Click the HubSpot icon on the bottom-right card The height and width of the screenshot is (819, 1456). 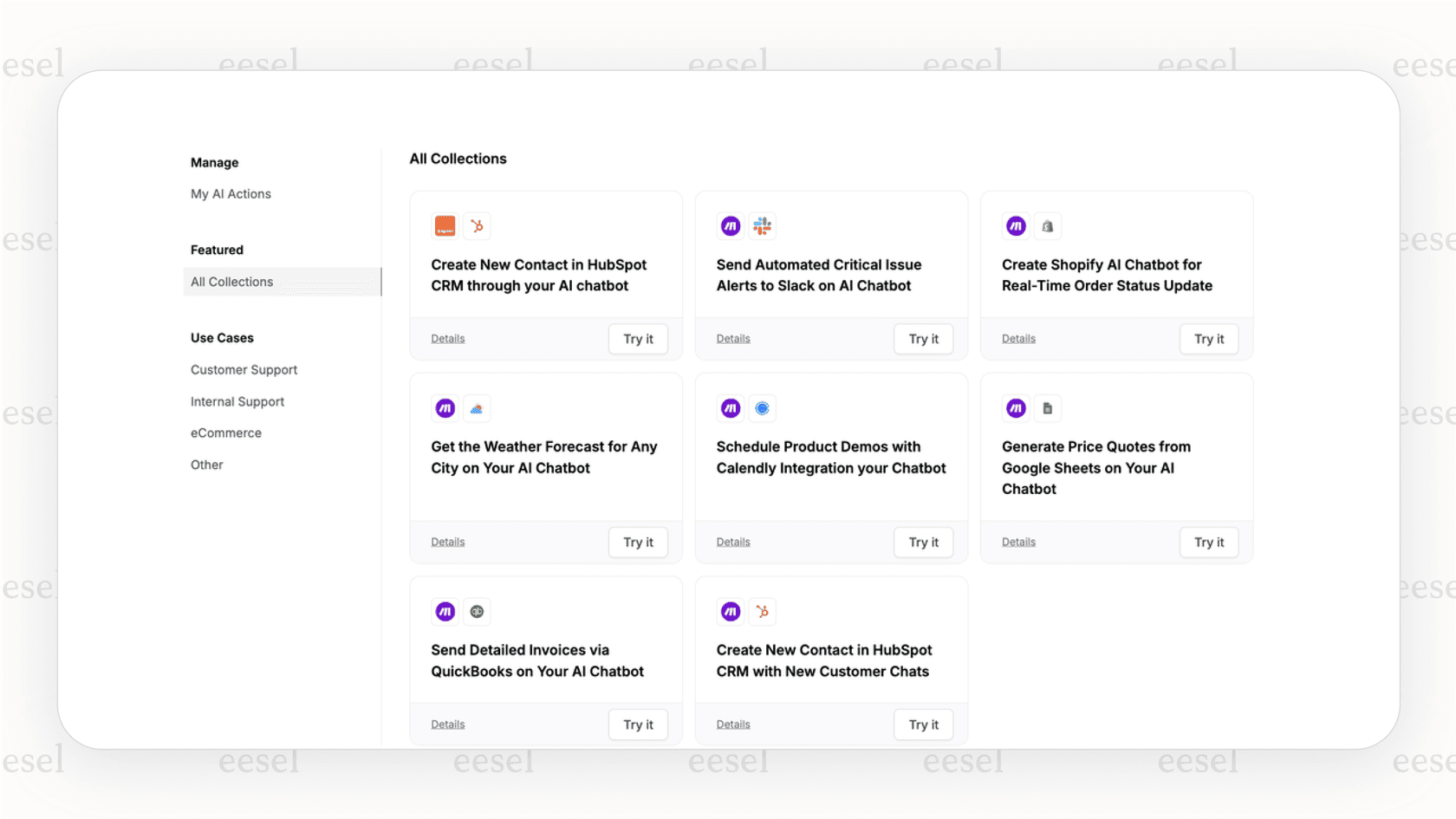pos(762,611)
